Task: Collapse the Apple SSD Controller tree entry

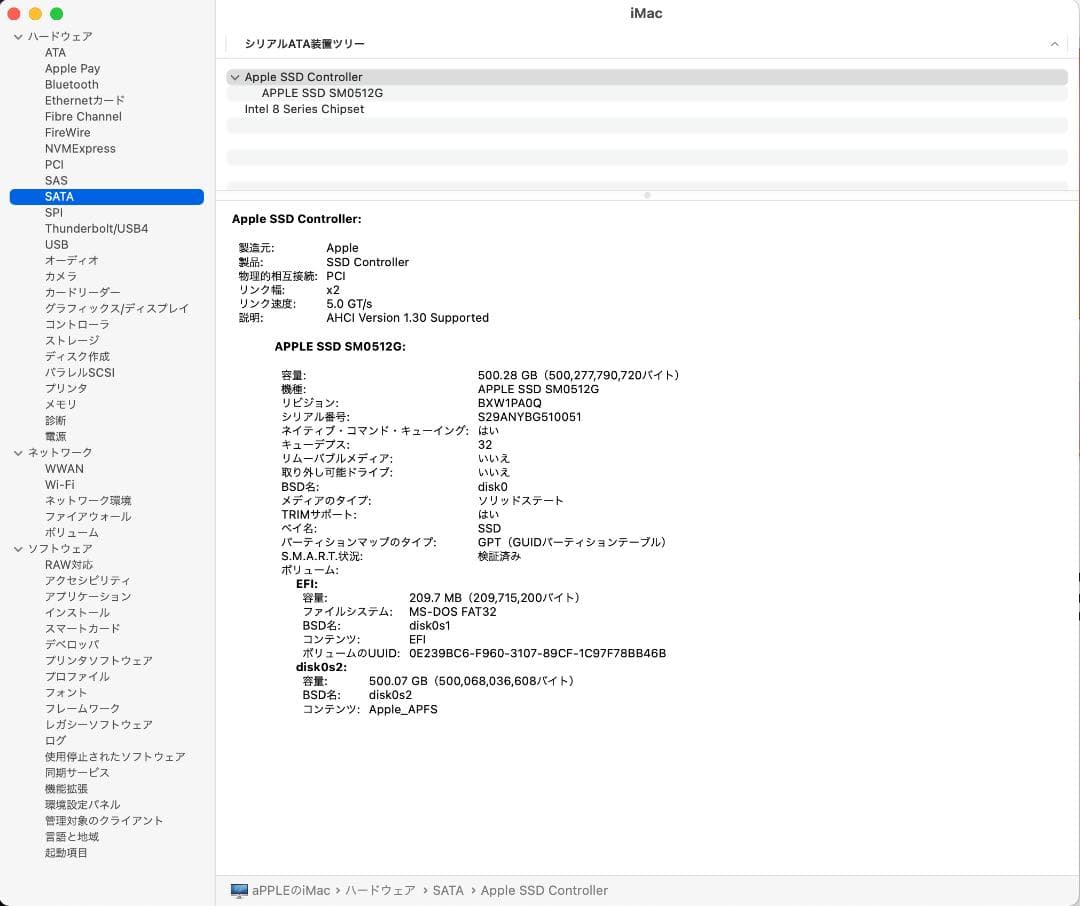Action: [x=235, y=77]
